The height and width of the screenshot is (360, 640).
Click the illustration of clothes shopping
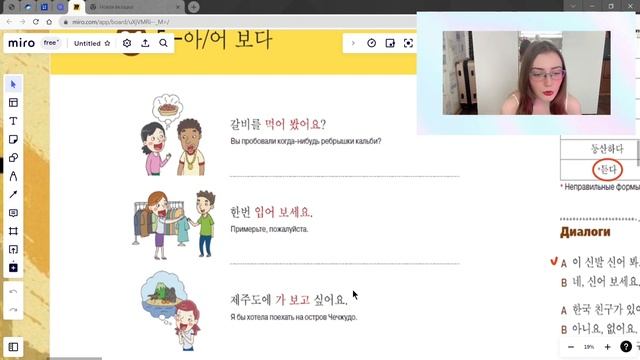coord(174,224)
